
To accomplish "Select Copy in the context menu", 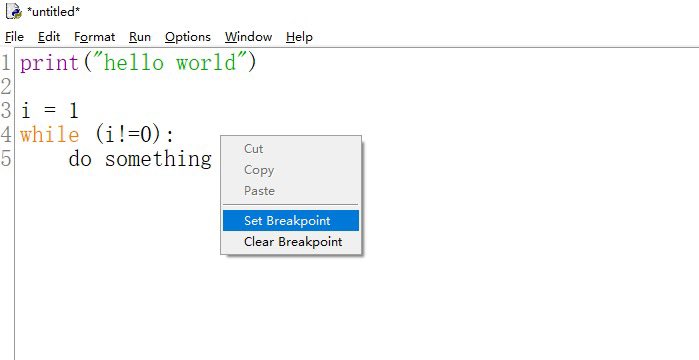I will 291,170.
